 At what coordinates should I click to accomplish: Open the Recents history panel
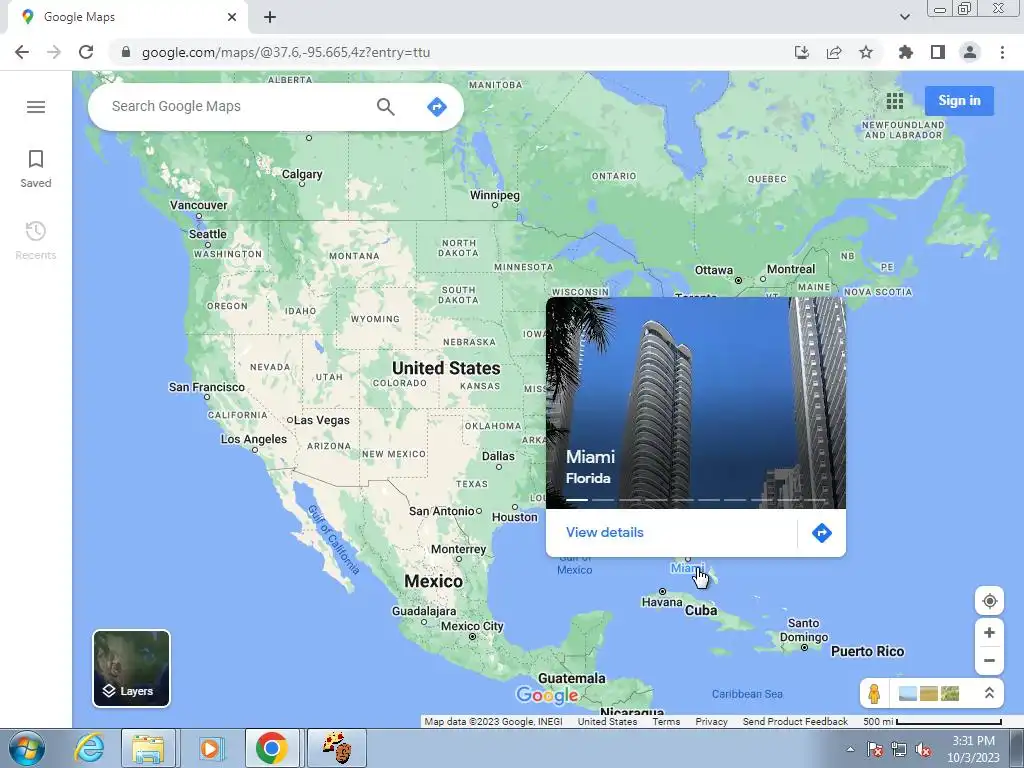pyautogui.click(x=36, y=240)
